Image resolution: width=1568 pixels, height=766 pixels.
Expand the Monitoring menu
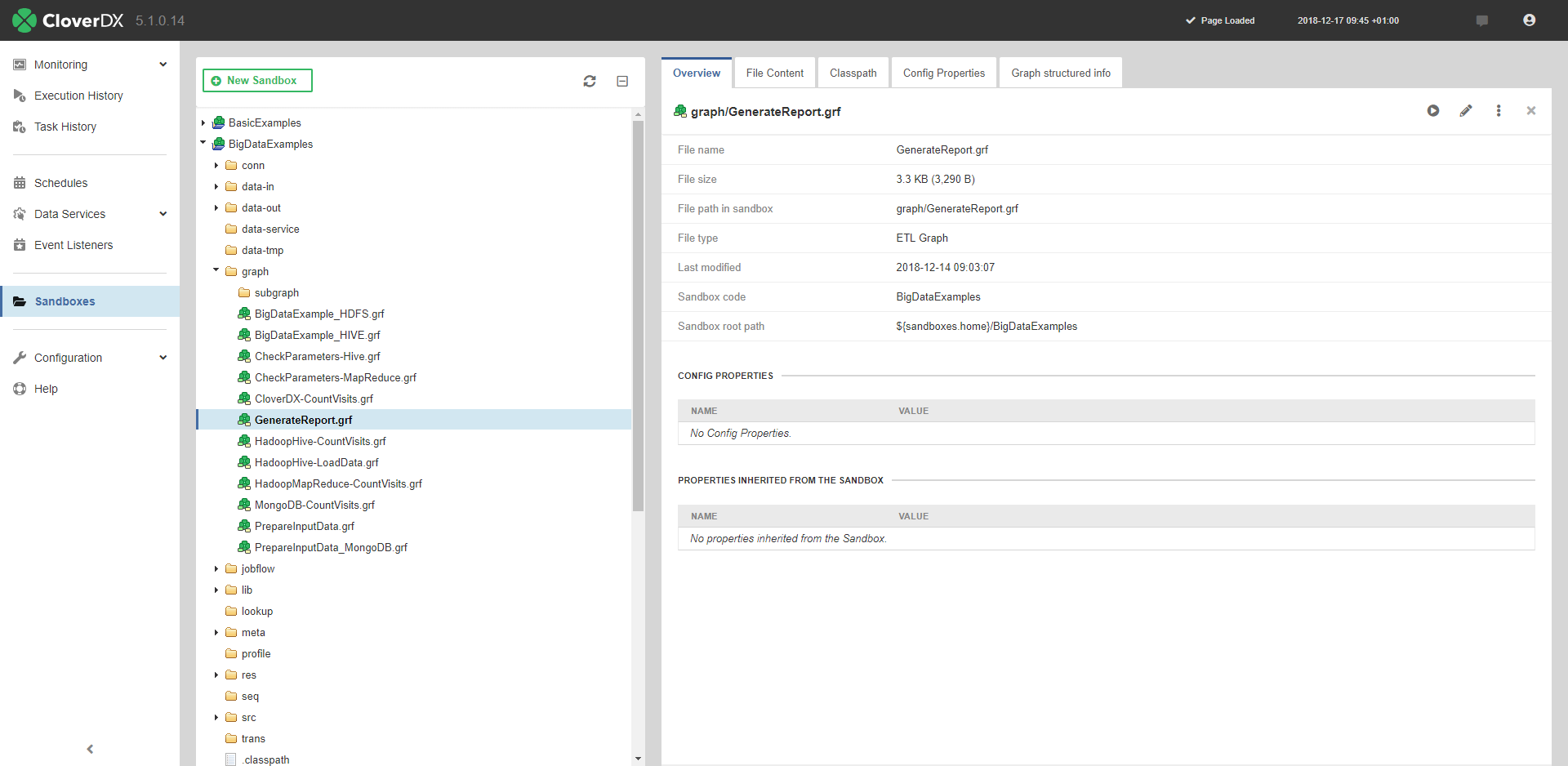[x=163, y=65]
